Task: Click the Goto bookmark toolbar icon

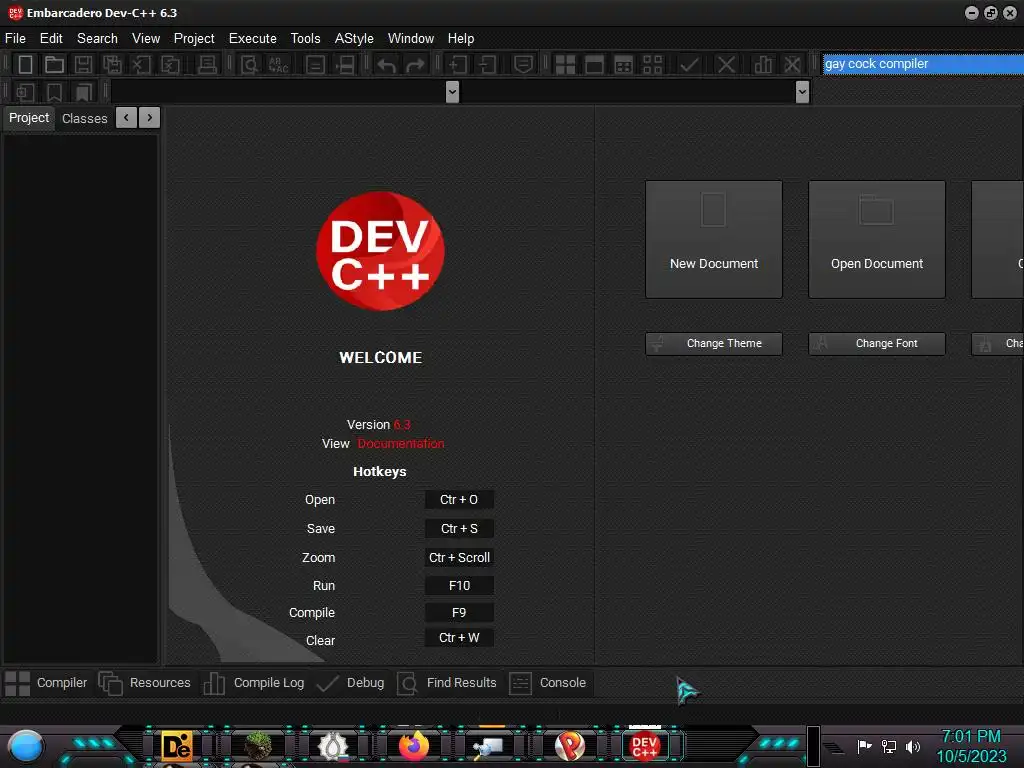Action: 83,92
